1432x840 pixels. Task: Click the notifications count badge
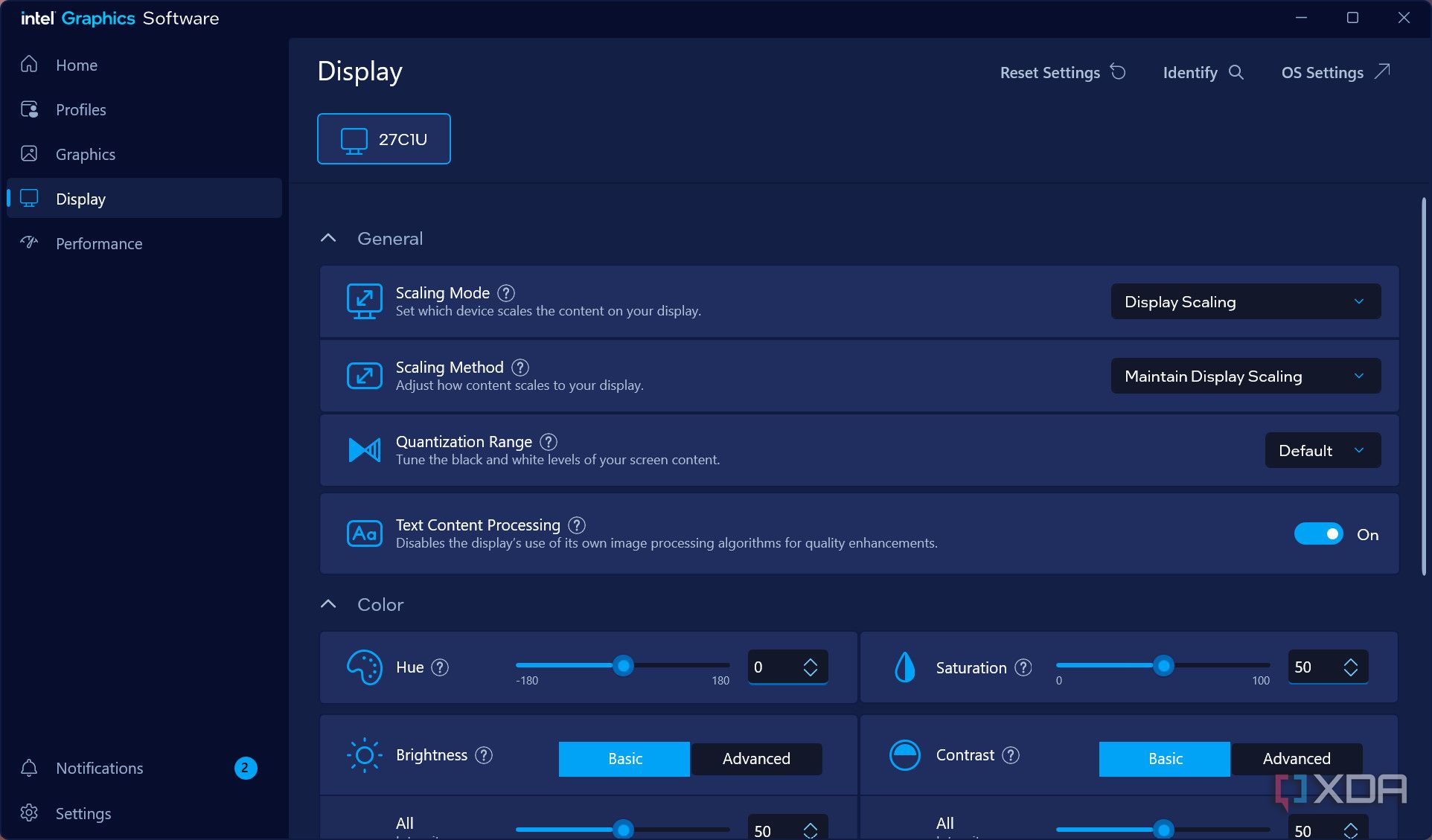point(245,768)
